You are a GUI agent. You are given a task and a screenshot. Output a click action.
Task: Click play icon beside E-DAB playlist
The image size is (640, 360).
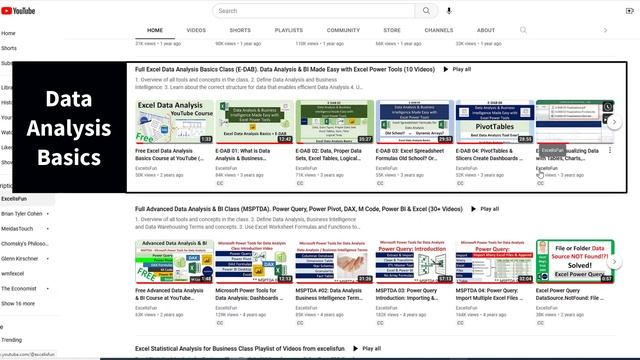pos(446,69)
